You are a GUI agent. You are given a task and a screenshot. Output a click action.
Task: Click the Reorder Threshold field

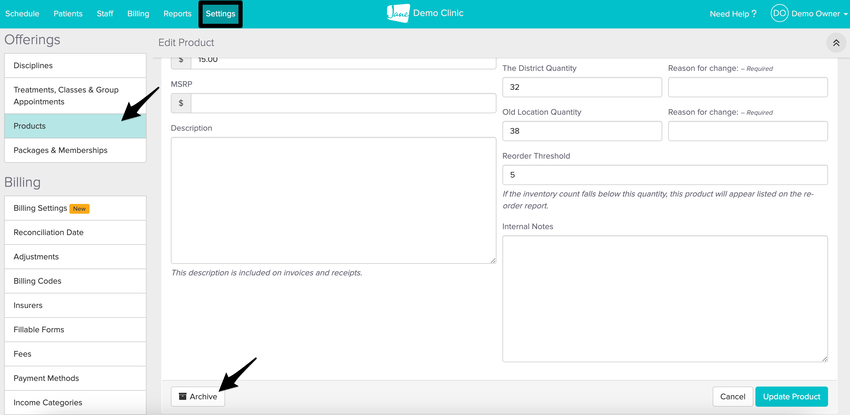coord(665,175)
